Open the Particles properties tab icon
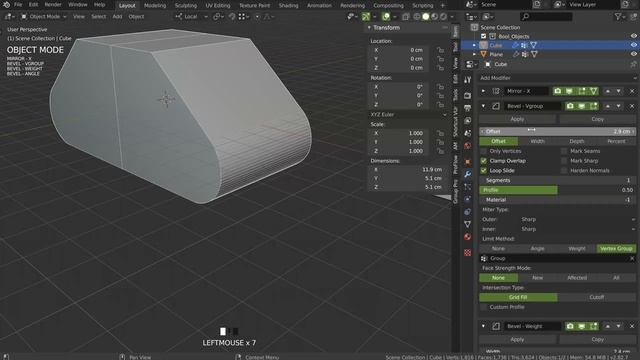 468,187
